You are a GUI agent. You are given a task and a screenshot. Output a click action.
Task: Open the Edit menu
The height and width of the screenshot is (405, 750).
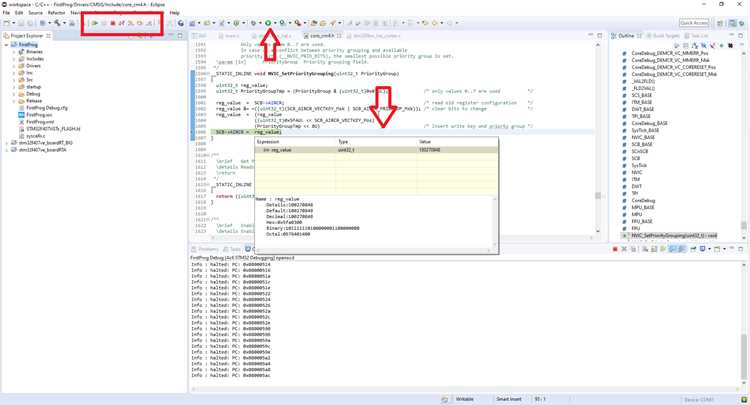[19, 13]
